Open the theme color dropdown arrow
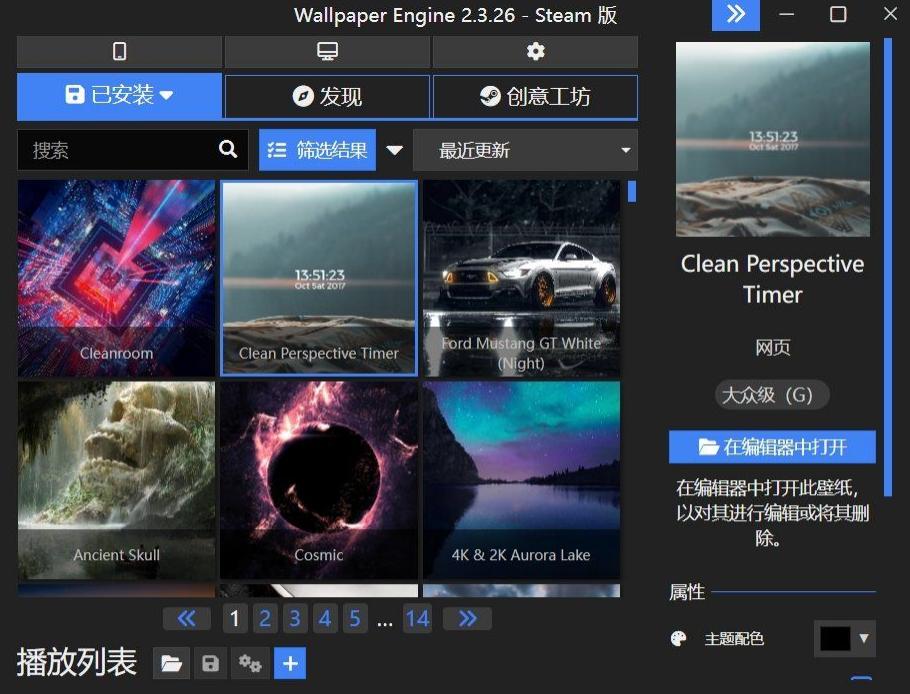 point(864,638)
